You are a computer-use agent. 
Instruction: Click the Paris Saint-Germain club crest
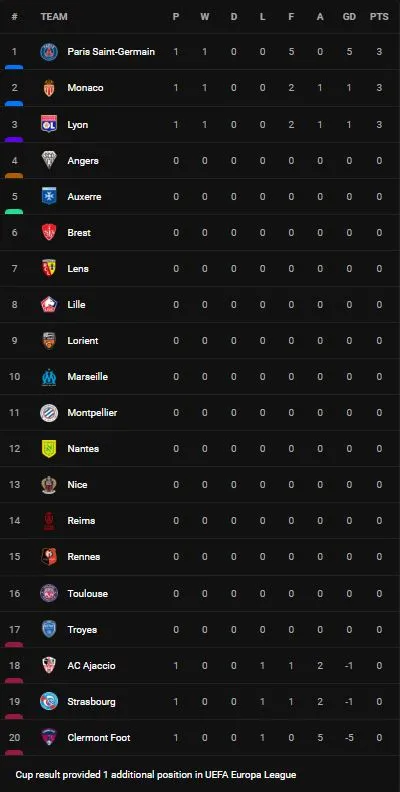(49, 52)
